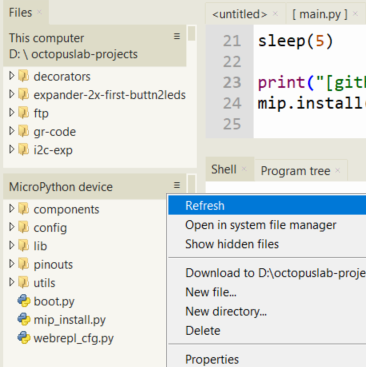Open the This computer panel hamburger menu
The height and width of the screenshot is (367, 366).
[x=177, y=36]
